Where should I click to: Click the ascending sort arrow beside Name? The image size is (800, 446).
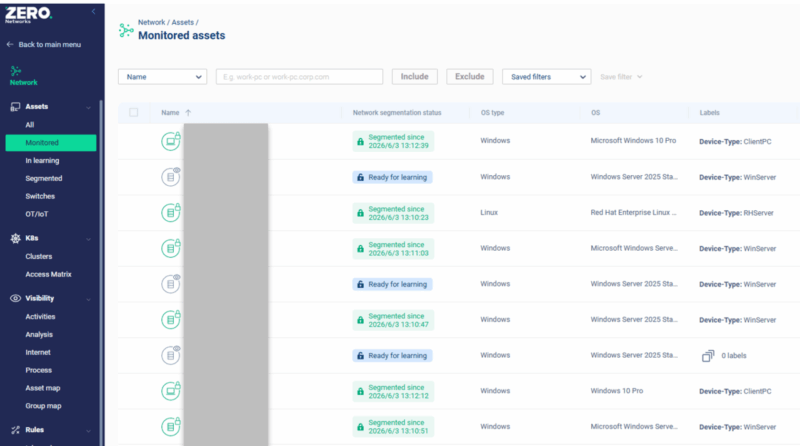coord(188,113)
